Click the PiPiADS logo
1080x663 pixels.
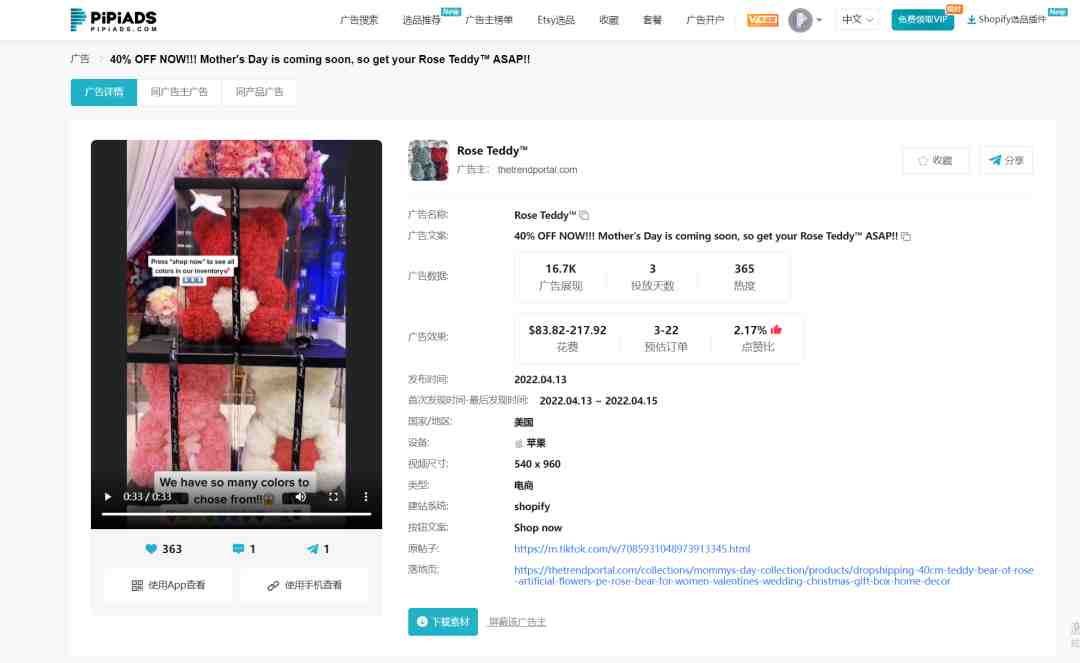[114, 19]
